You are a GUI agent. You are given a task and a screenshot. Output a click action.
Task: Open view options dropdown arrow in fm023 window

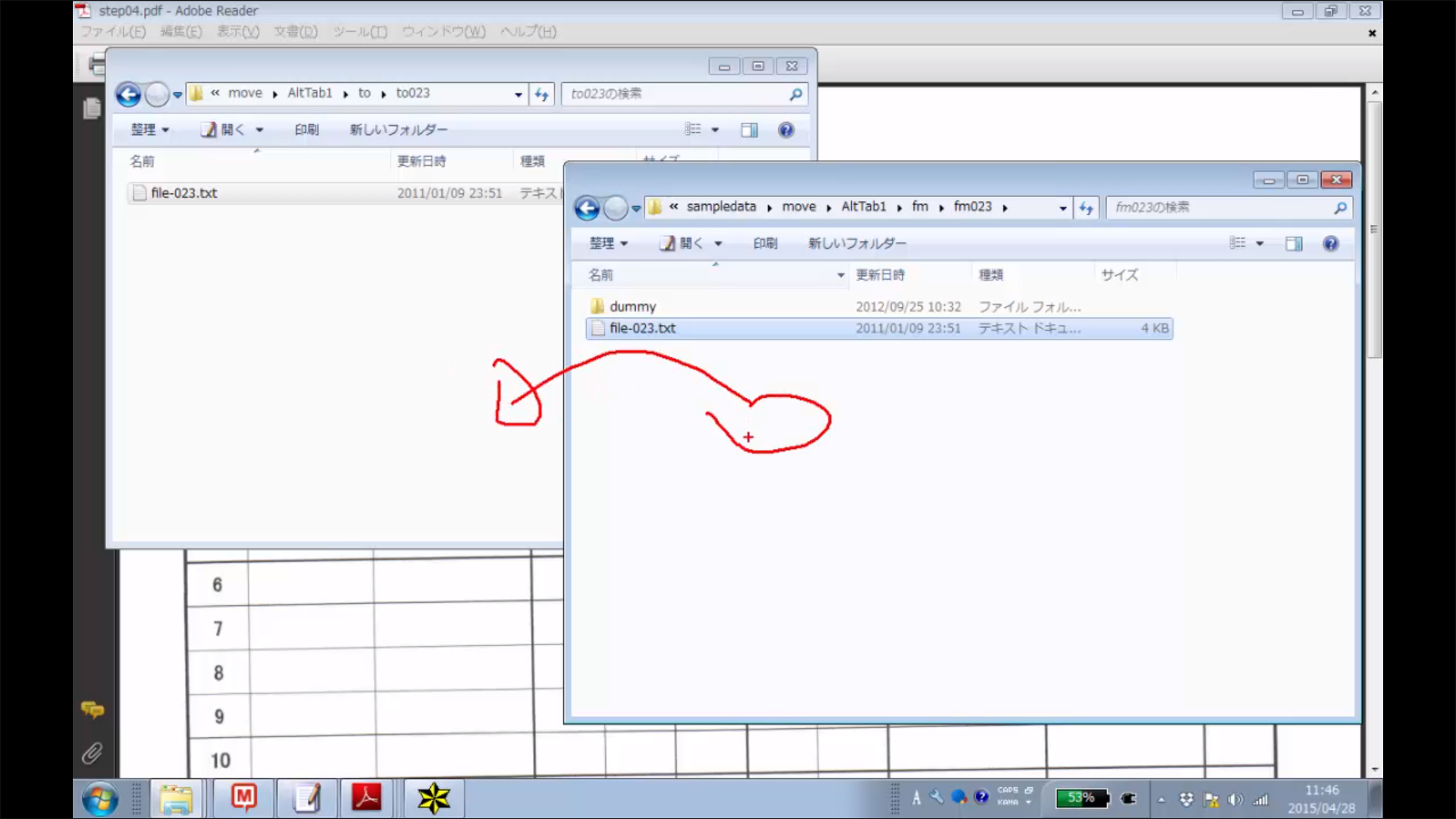(x=1260, y=243)
